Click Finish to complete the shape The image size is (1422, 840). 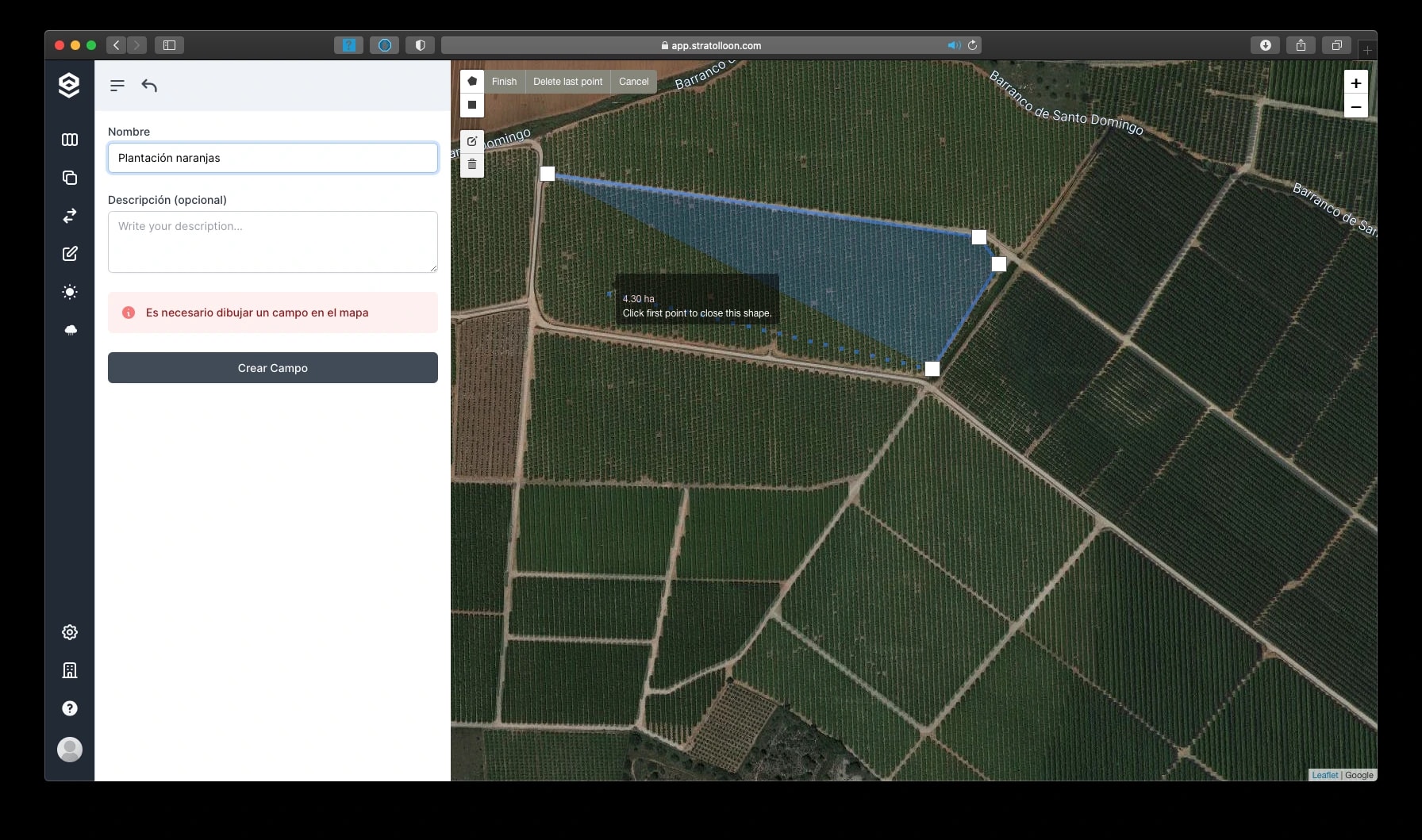click(504, 82)
